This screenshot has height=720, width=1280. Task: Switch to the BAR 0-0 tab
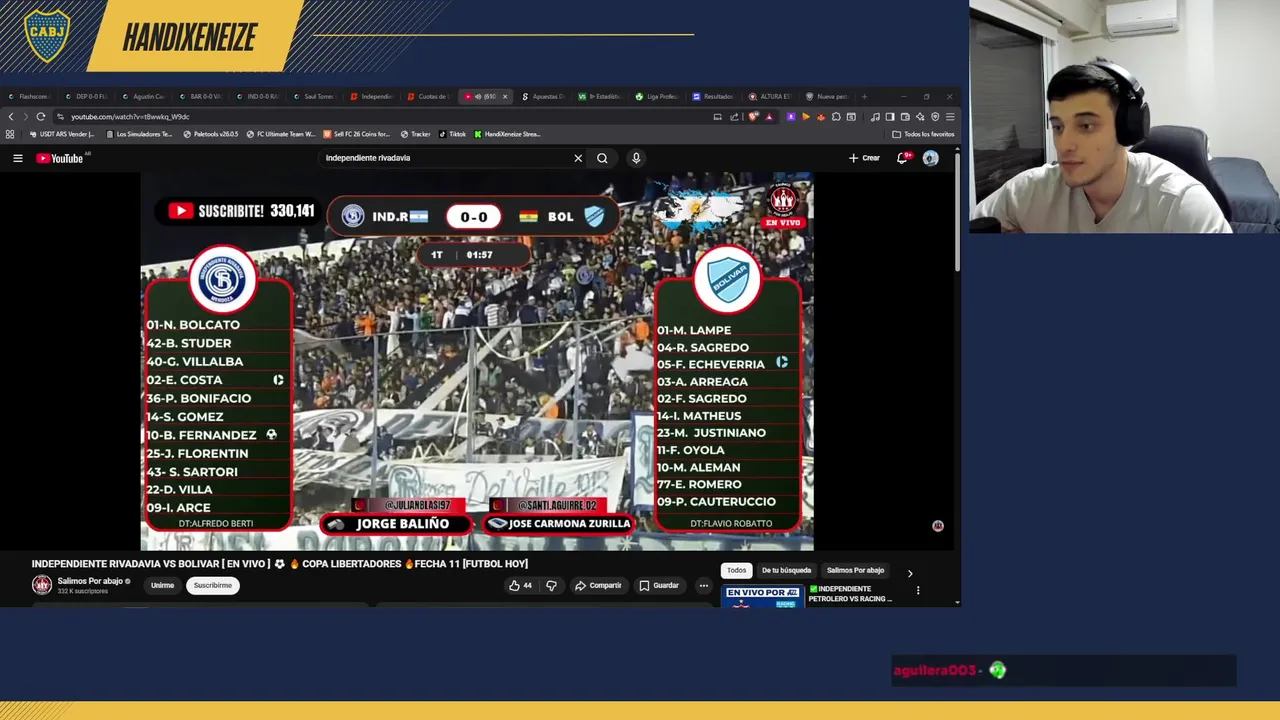pos(203,97)
